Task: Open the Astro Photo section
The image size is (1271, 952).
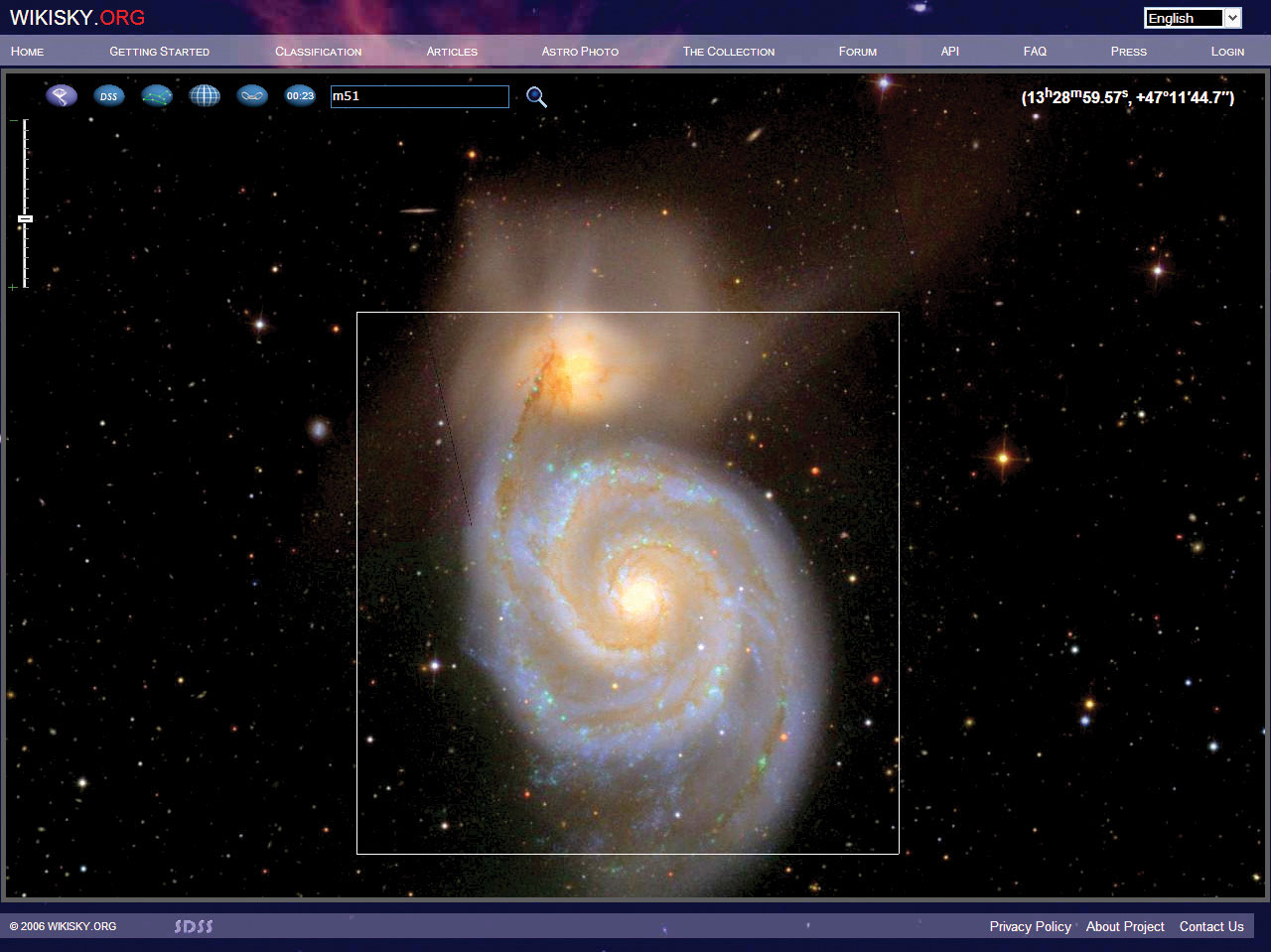Action: [x=580, y=51]
